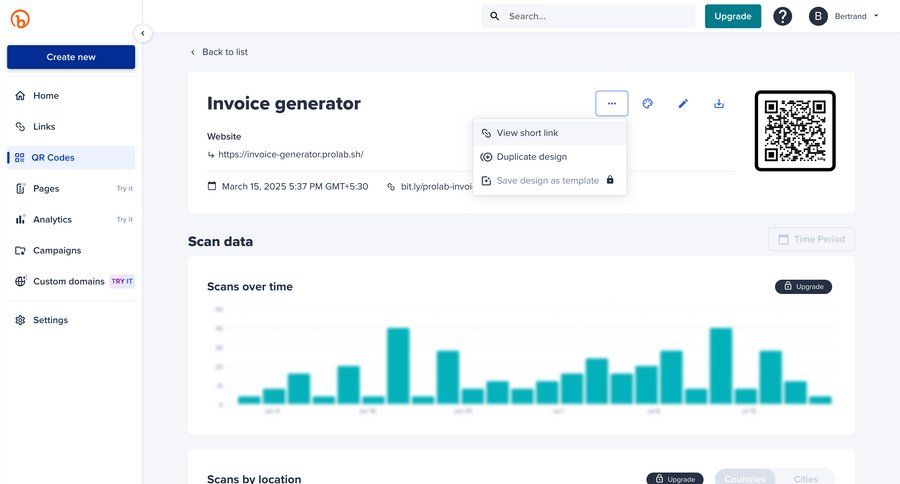Open the customize design palette icon
The height and width of the screenshot is (484, 900).
[647, 103]
